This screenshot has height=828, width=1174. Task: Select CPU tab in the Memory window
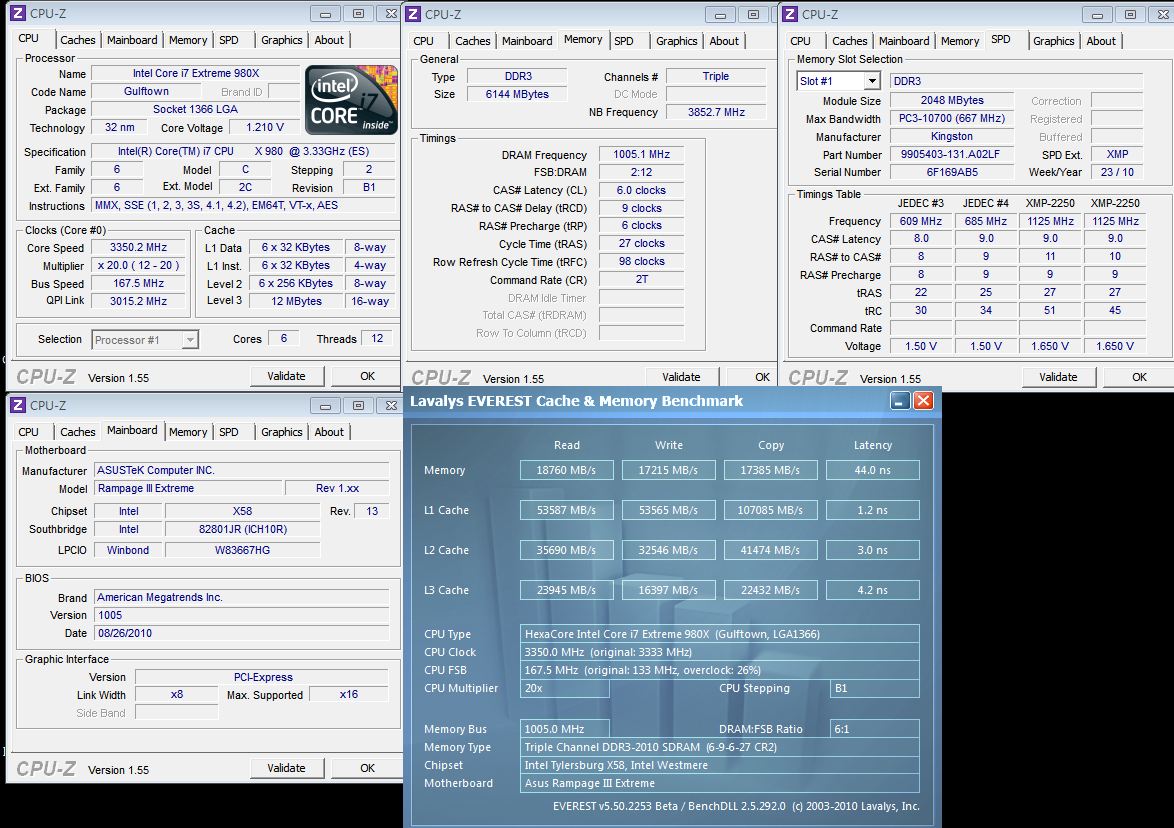click(423, 41)
